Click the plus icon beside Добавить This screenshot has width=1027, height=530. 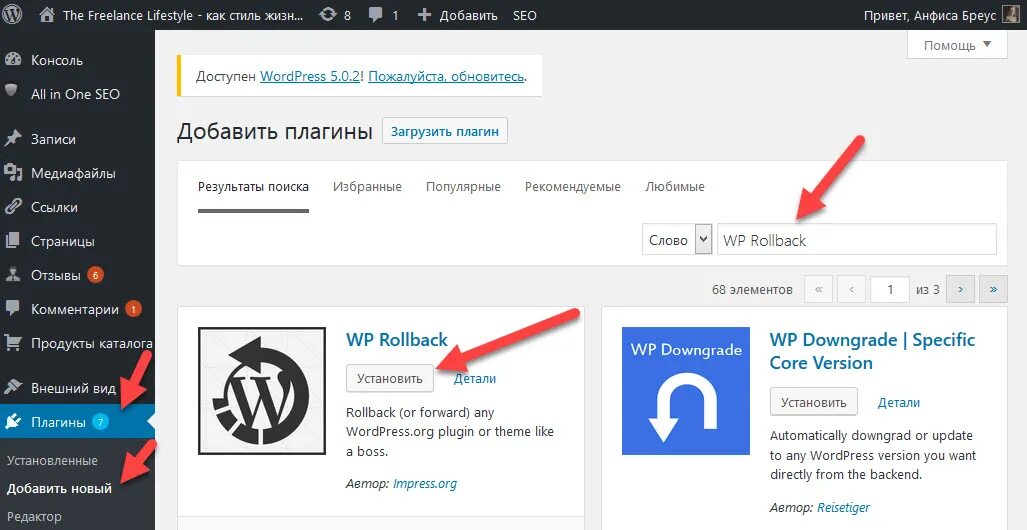pyautogui.click(x=424, y=15)
